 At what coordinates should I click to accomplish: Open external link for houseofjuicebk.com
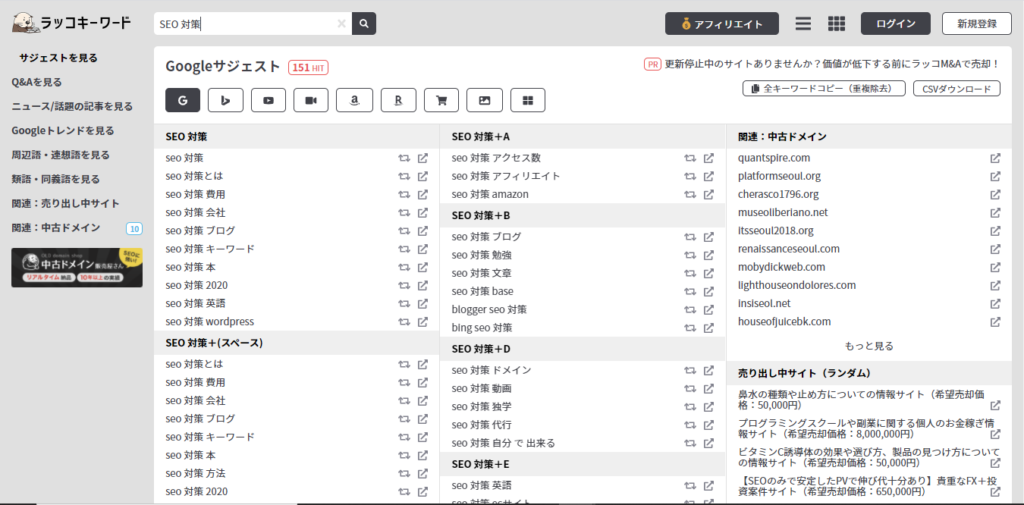point(995,322)
